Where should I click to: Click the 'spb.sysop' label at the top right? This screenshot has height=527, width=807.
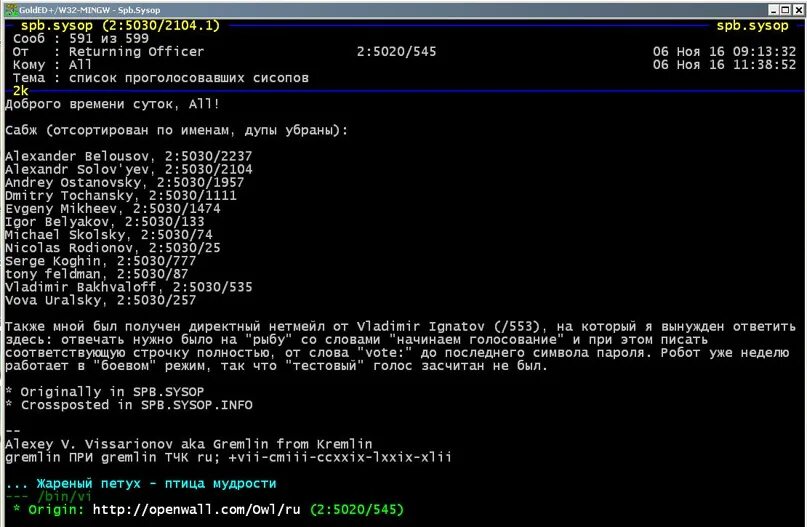pyautogui.click(x=752, y=25)
